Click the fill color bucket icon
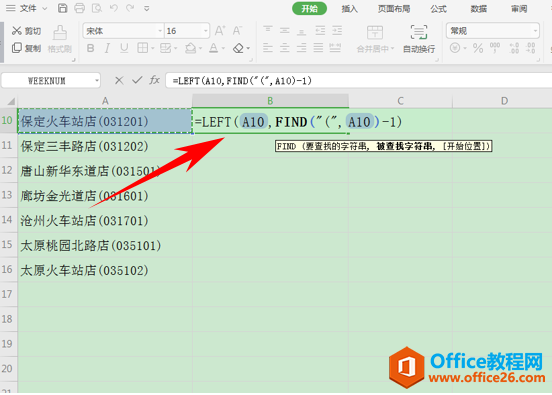Image resolution: width=552 pixels, height=395 pixels. point(190,48)
